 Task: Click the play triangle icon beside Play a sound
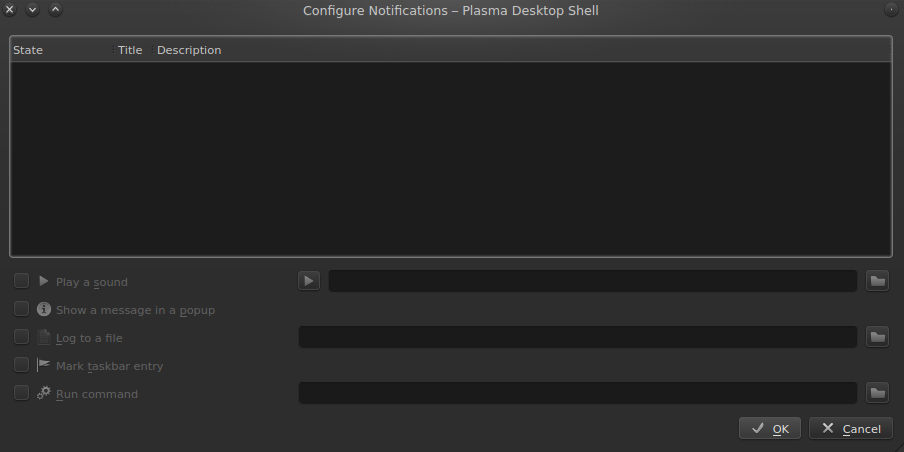pyautogui.click(x=44, y=281)
